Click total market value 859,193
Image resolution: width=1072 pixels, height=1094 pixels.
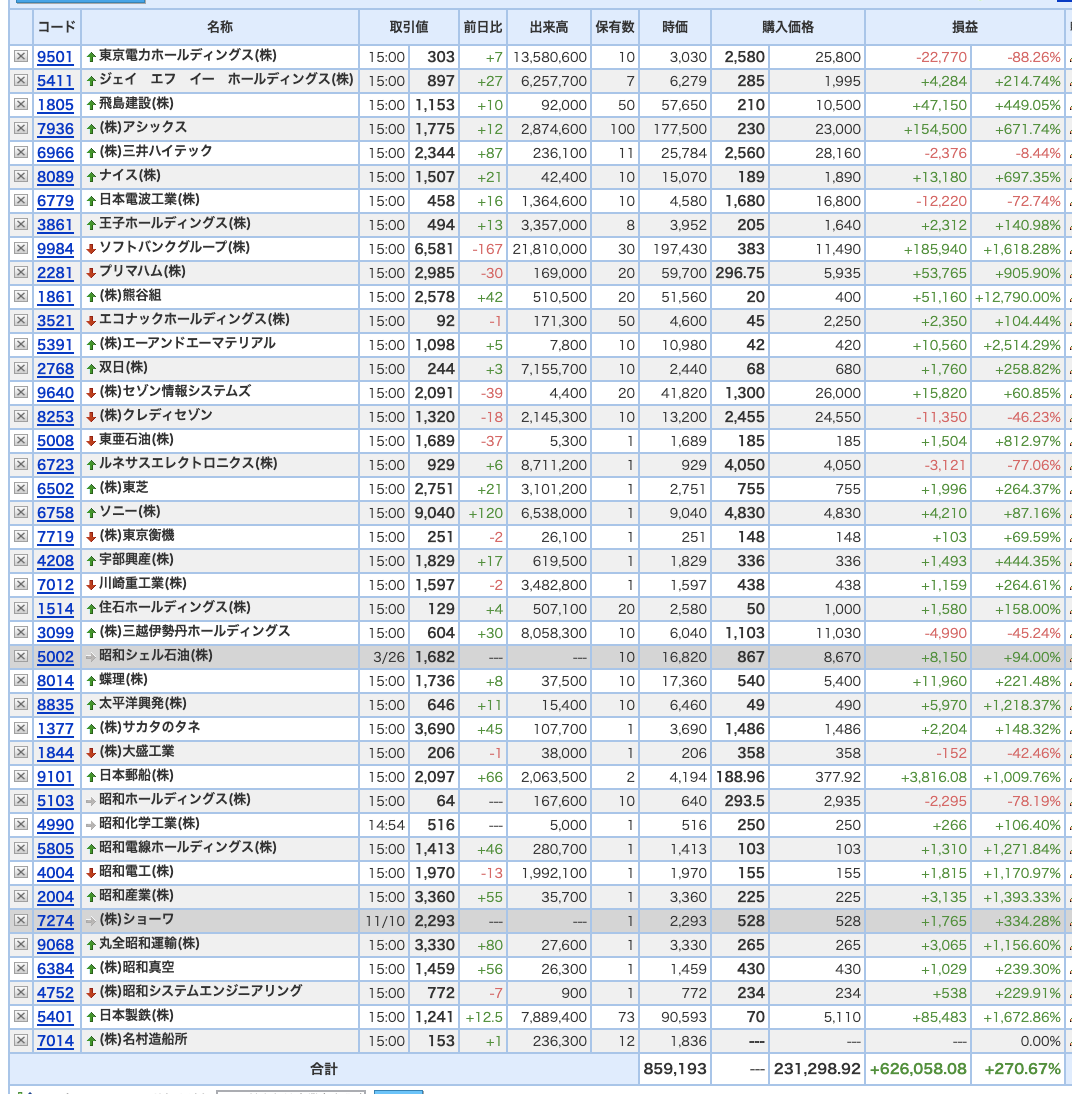pos(675,1069)
